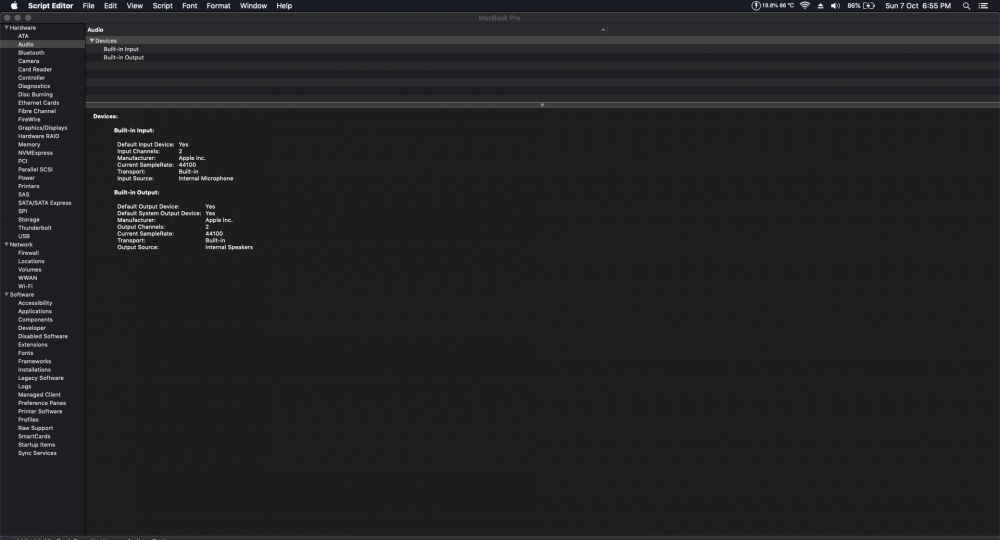
Task: Select Storage in sidebar
Action: pyautogui.click(x=28, y=219)
